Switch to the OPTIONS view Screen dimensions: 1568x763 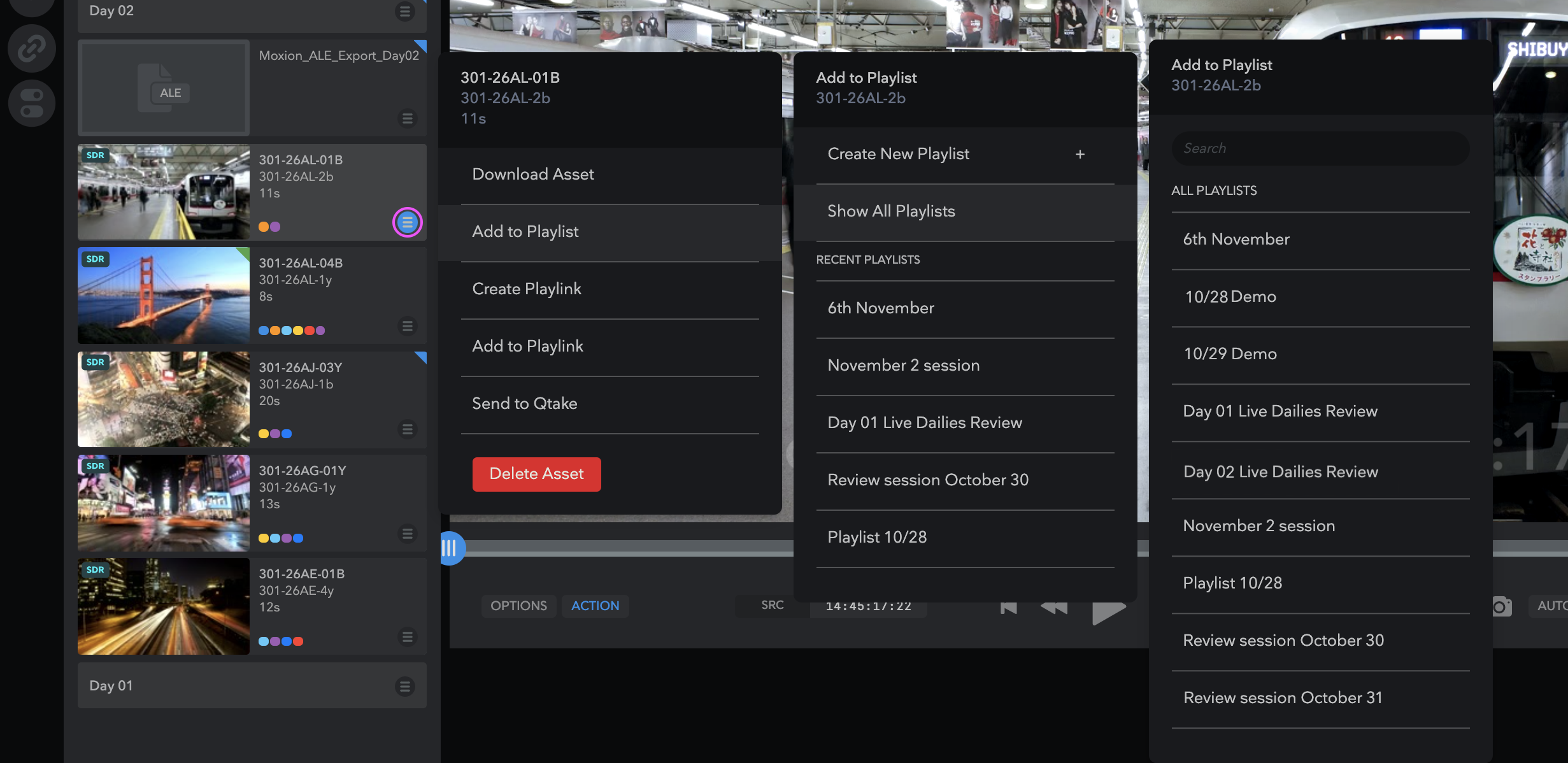point(518,606)
